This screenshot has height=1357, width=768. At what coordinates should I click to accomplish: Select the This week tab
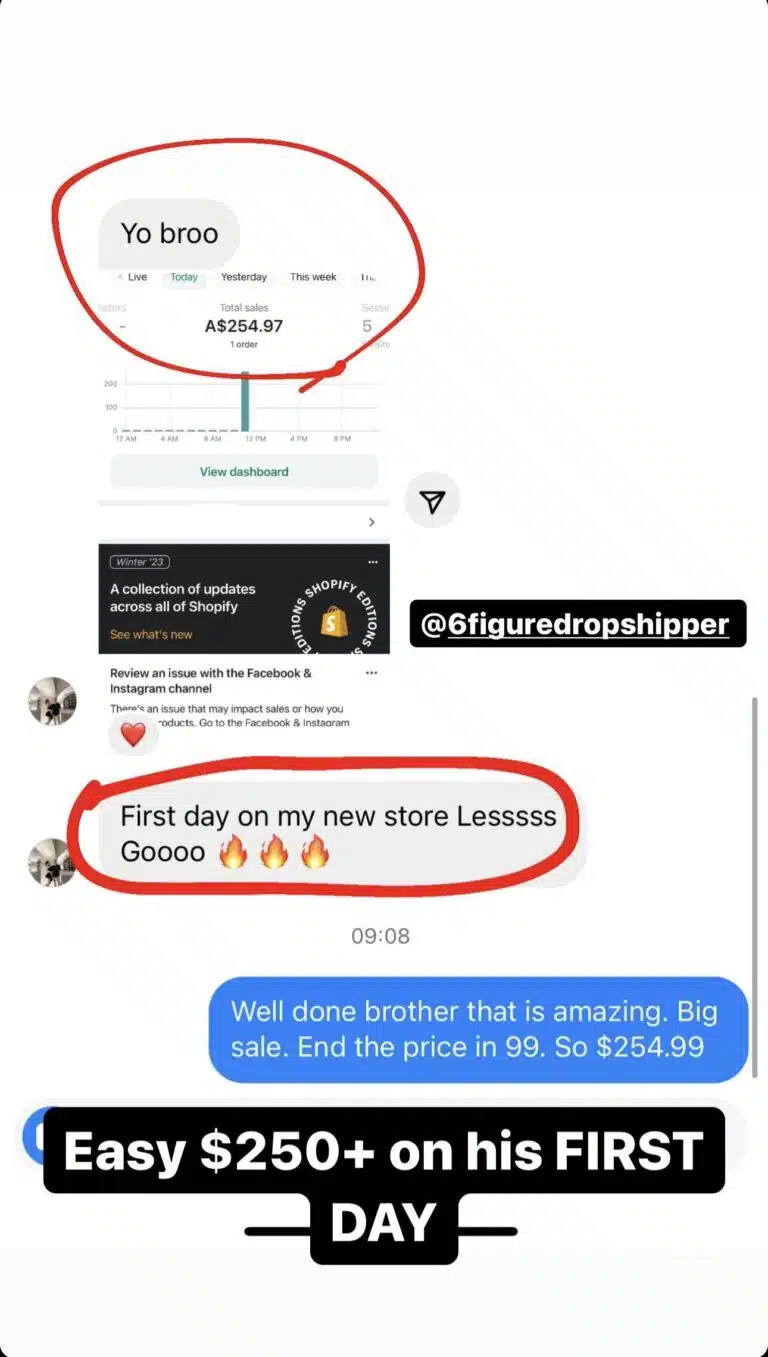tap(313, 277)
